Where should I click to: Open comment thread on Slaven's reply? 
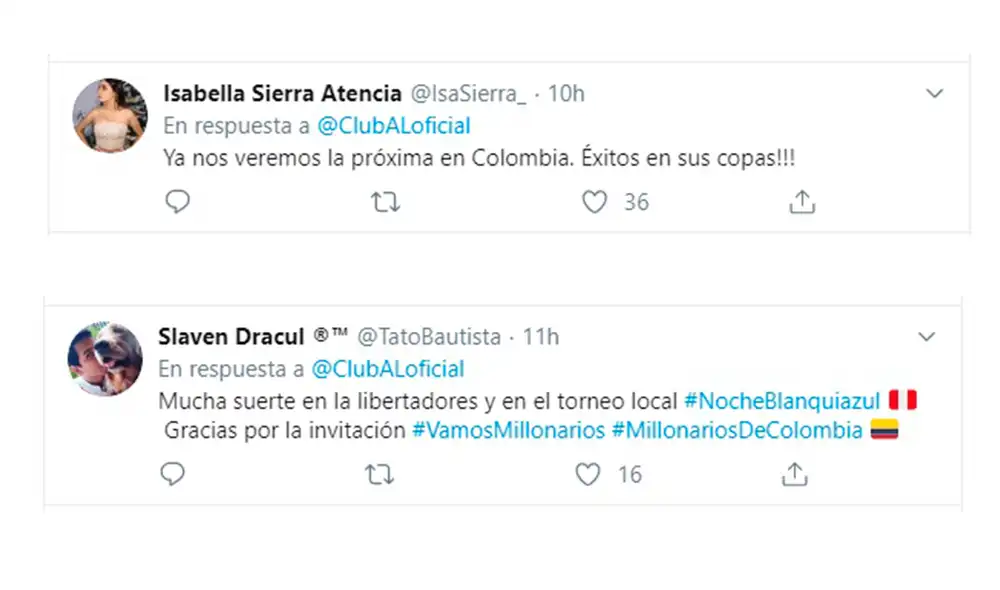[x=173, y=474]
